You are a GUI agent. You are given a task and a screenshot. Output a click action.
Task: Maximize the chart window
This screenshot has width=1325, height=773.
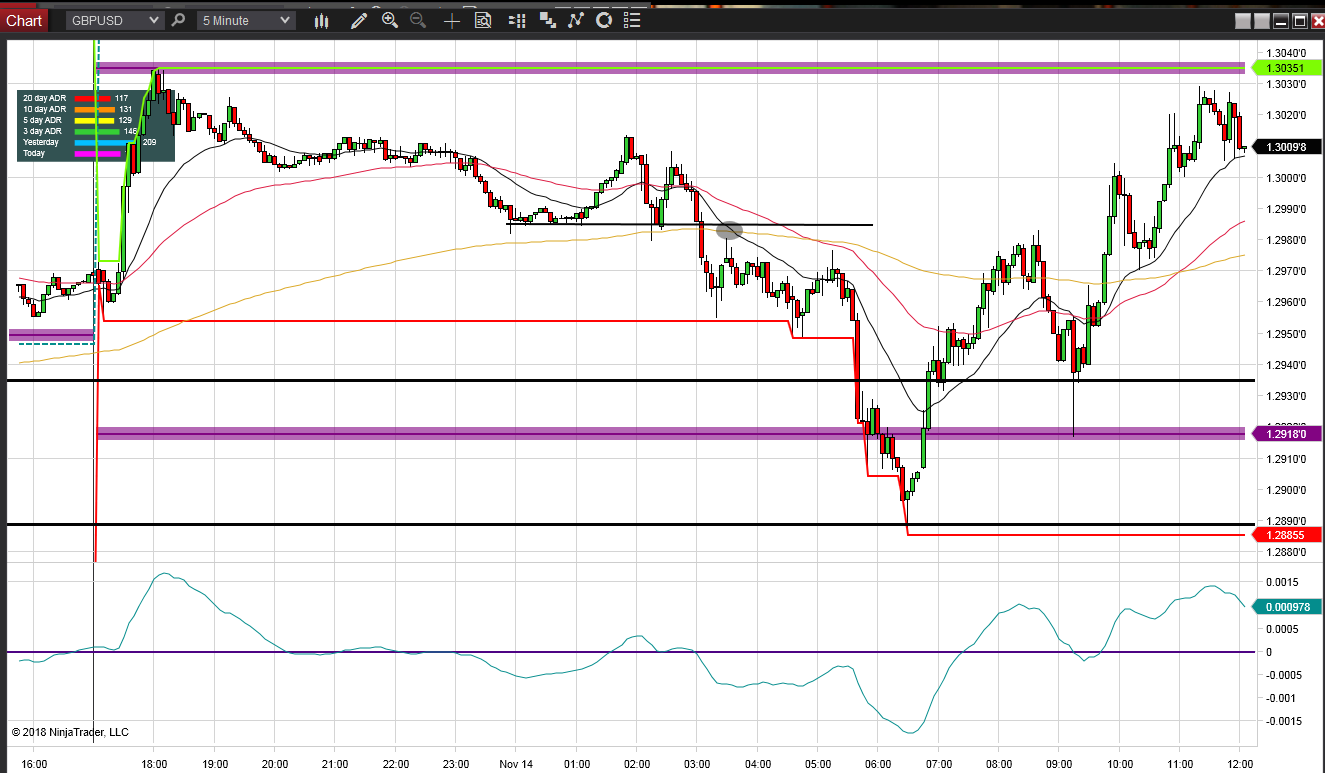point(1300,20)
